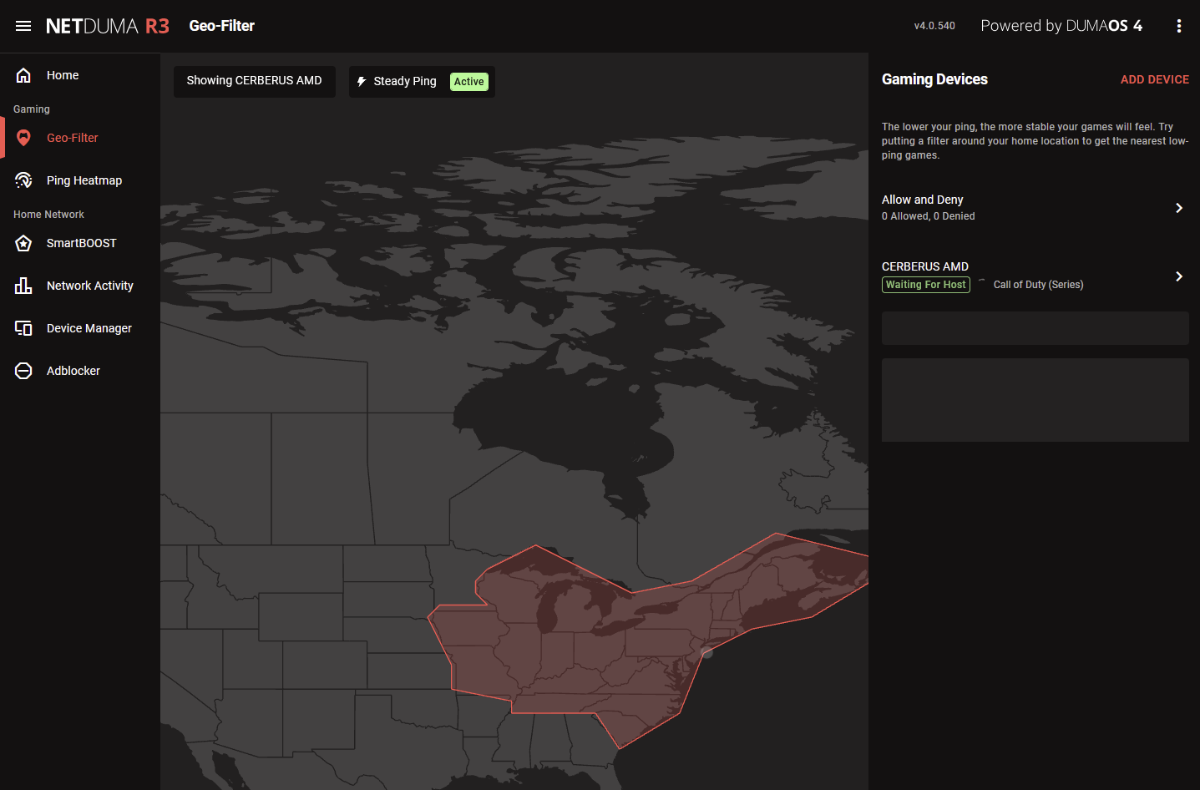Click the Geo-Filter pin icon
Image resolution: width=1200 pixels, height=790 pixels.
23,138
